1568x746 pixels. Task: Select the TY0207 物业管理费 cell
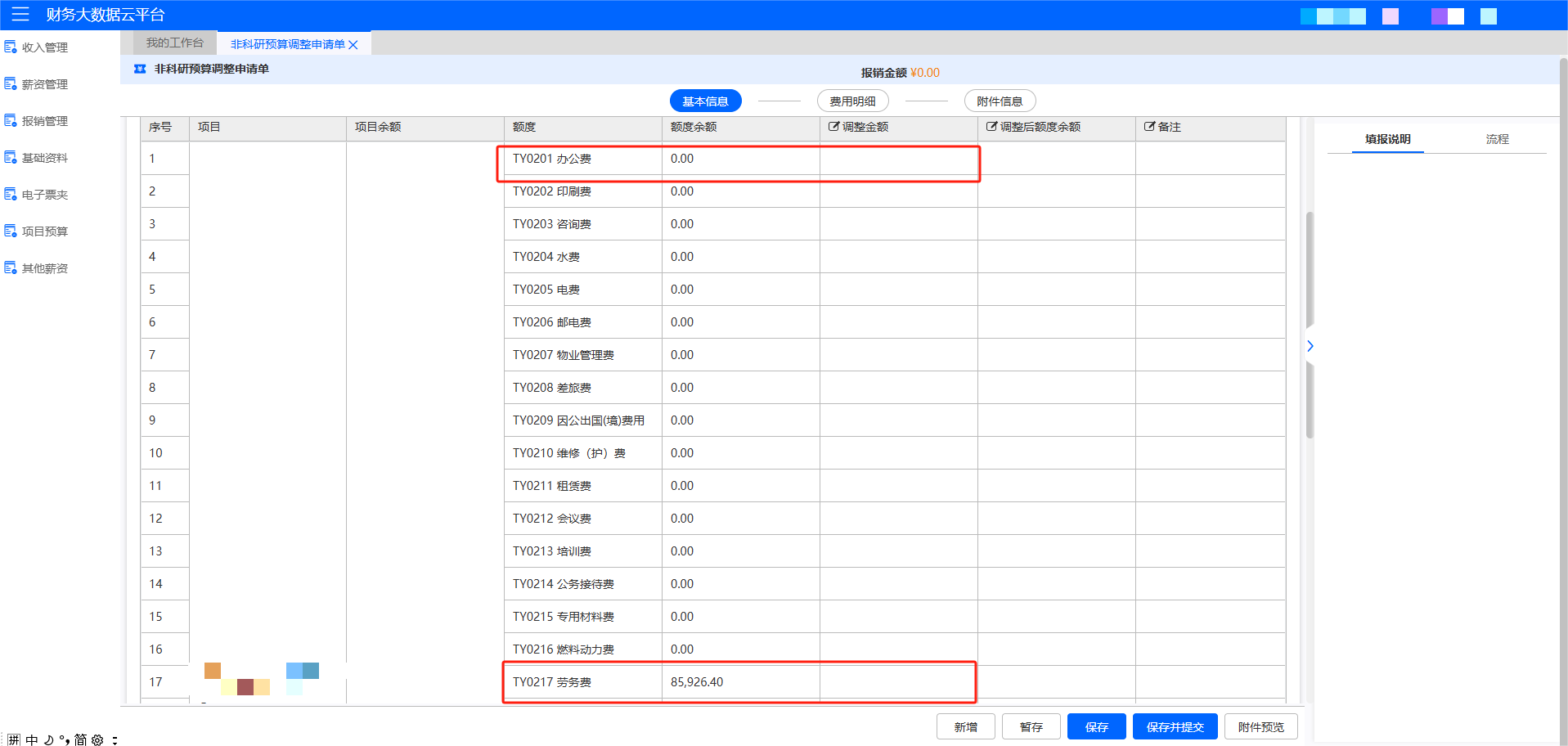pyautogui.click(x=582, y=355)
